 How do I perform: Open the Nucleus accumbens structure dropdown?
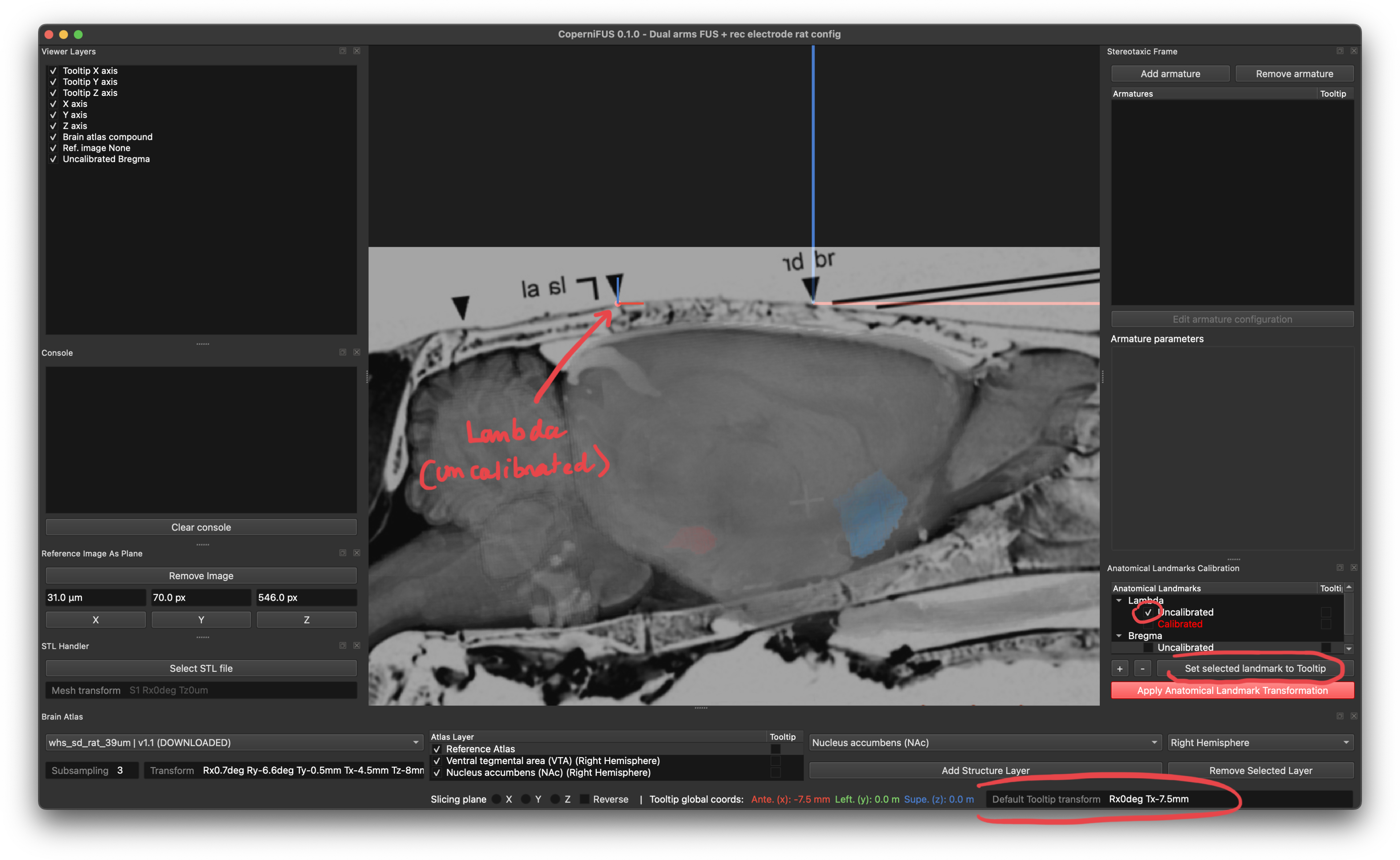pyautogui.click(x=985, y=743)
